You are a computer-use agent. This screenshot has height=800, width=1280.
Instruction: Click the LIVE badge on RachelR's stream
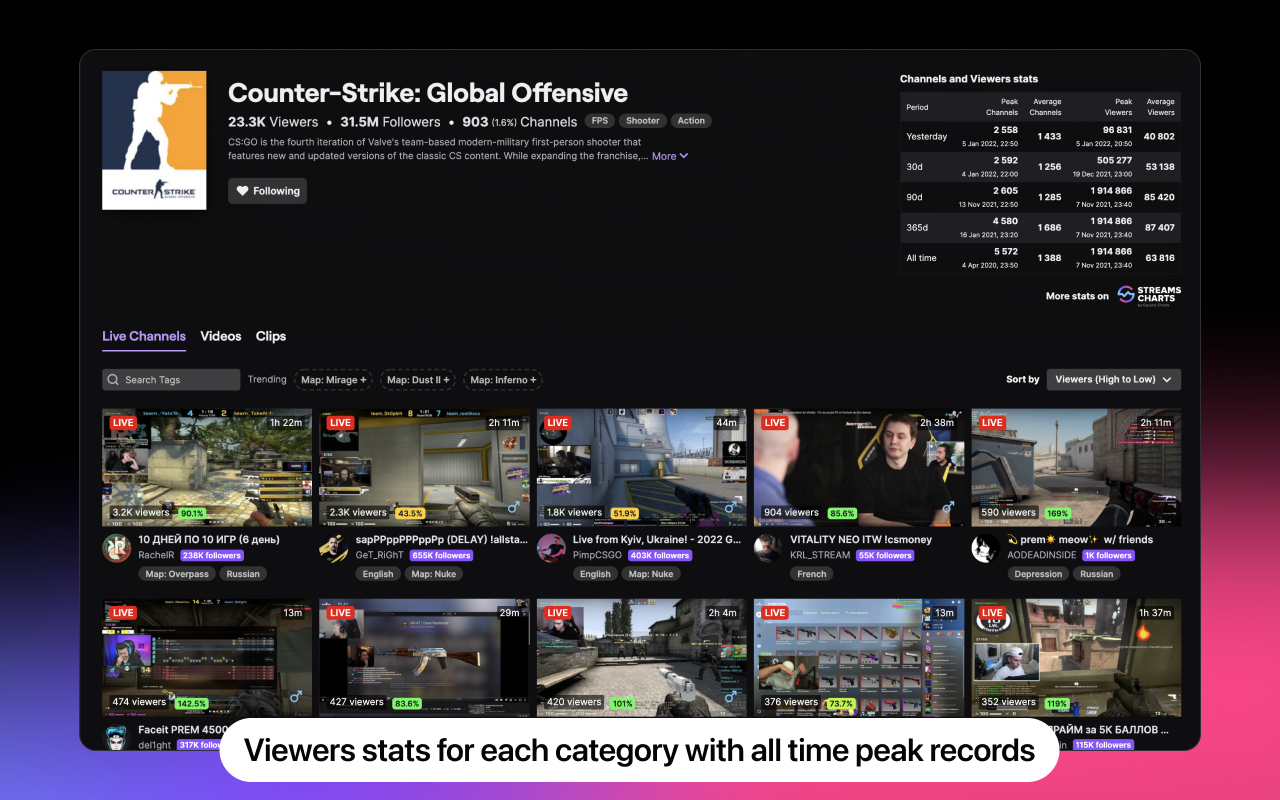pos(122,422)
